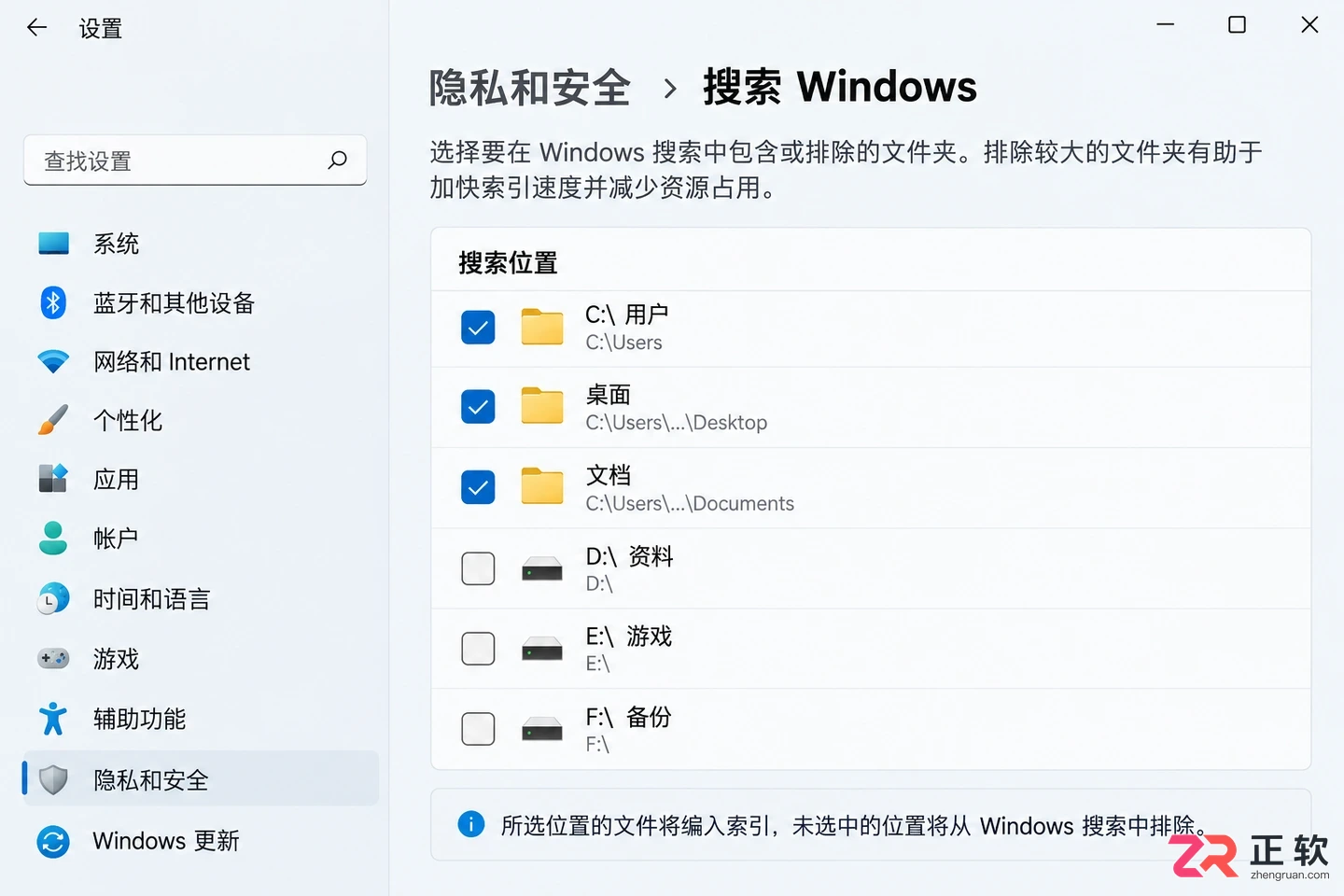1344x896 pixels.
Task: Open 系统 settings category
Action: 201,244
